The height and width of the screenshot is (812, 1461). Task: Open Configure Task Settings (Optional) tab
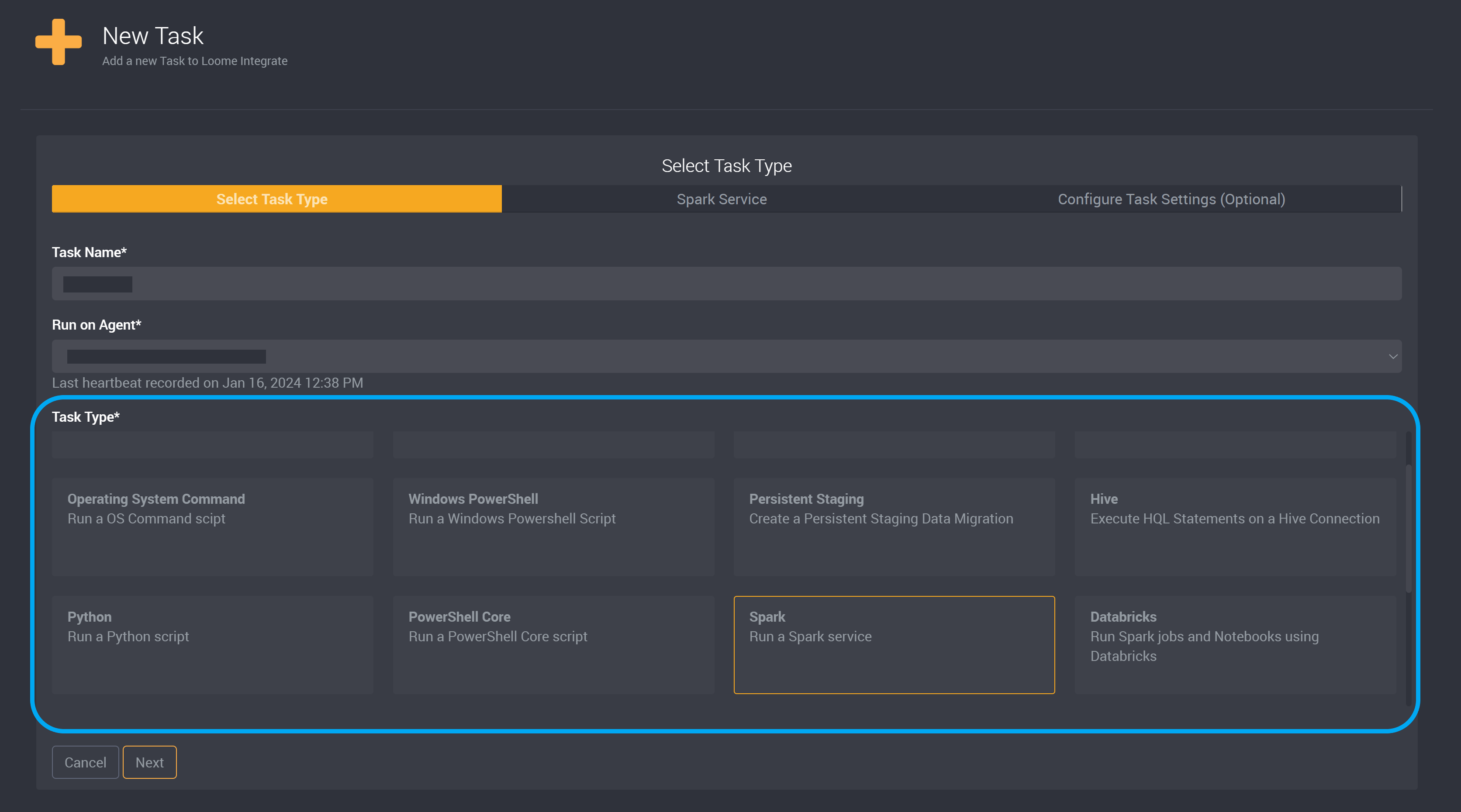tap(1171, 199)
